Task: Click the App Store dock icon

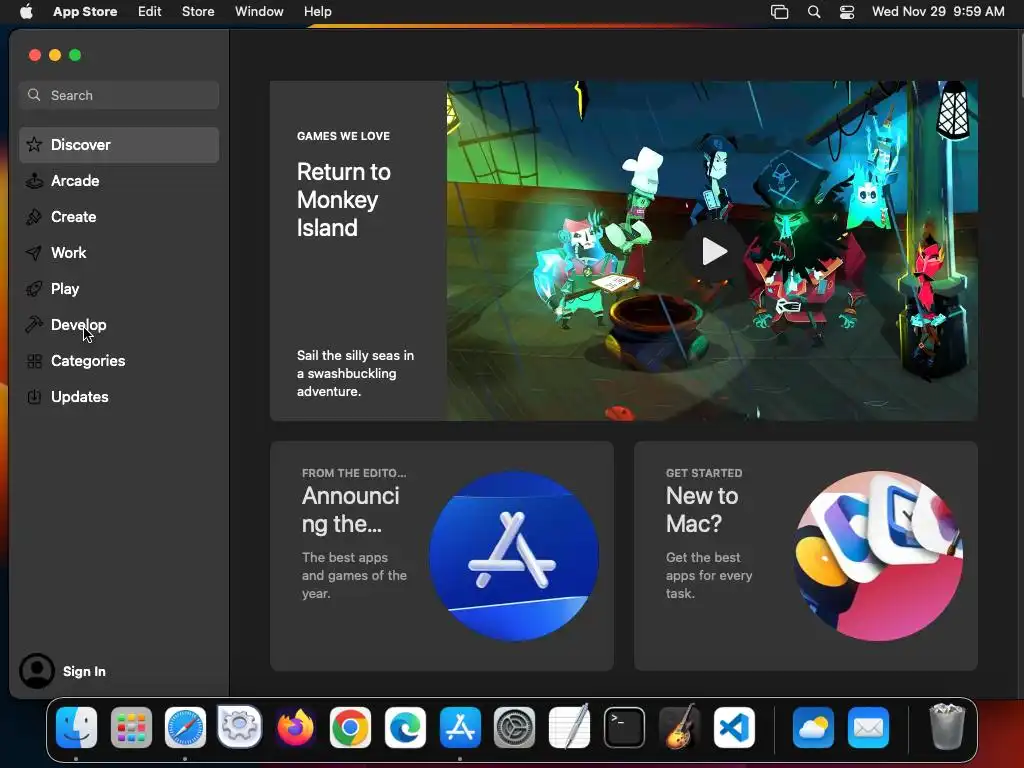Action: (460, 727)
